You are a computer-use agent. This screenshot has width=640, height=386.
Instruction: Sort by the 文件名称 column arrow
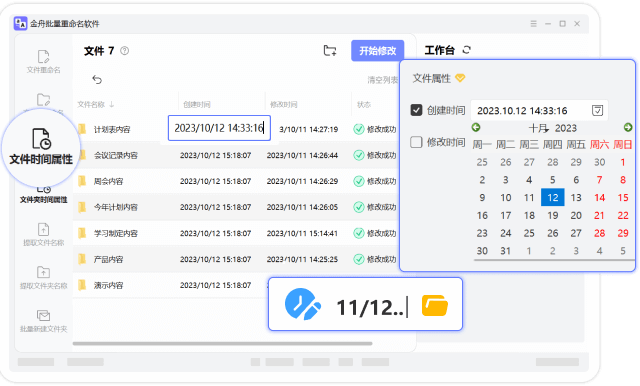coord(112,105)
